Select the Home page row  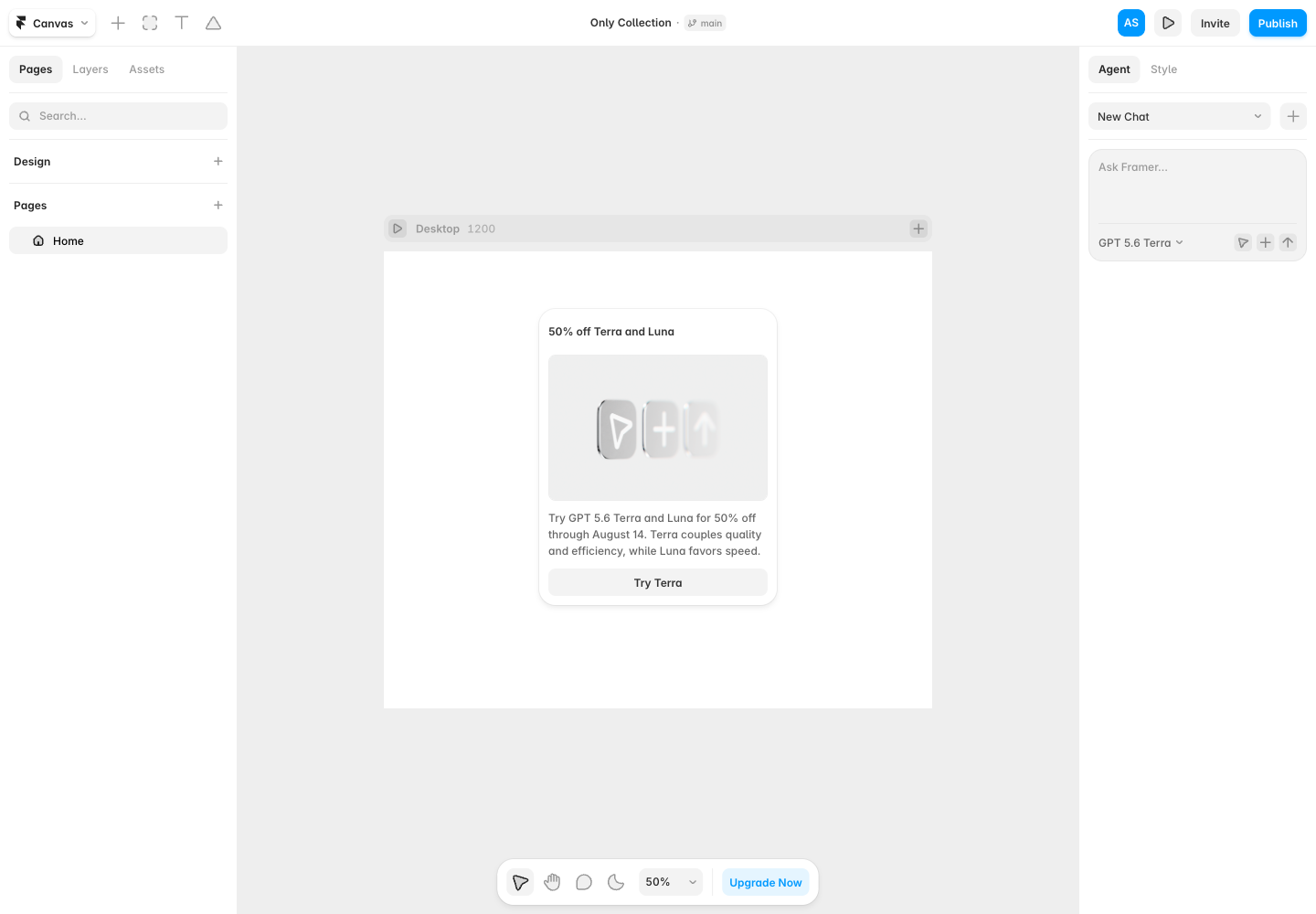click(x=118, y=240)
